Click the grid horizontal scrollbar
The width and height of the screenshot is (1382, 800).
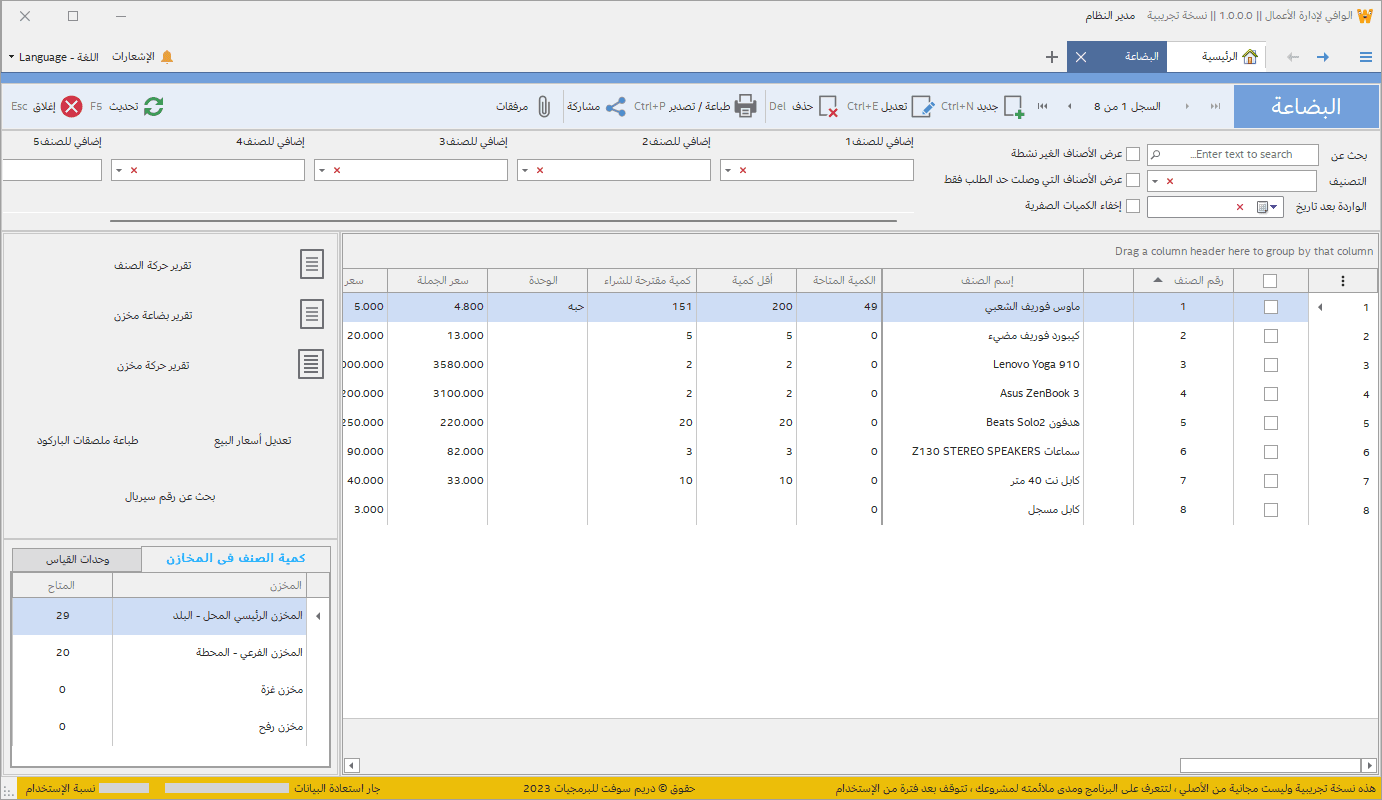[1270, 765]
